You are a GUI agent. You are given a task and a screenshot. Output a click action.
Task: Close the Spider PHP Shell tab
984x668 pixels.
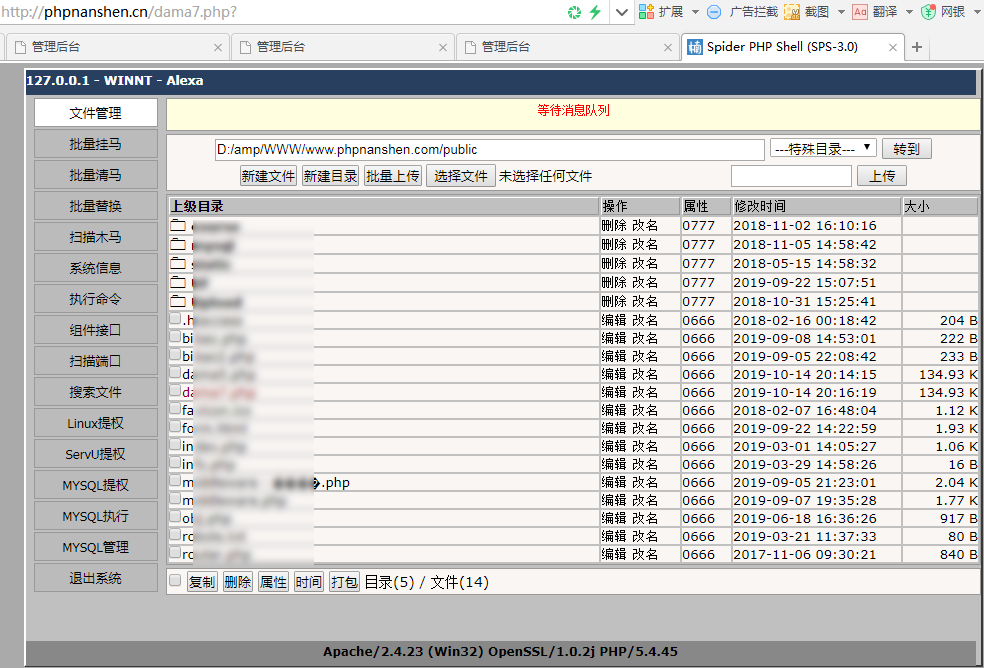click(x=892, y=47)
